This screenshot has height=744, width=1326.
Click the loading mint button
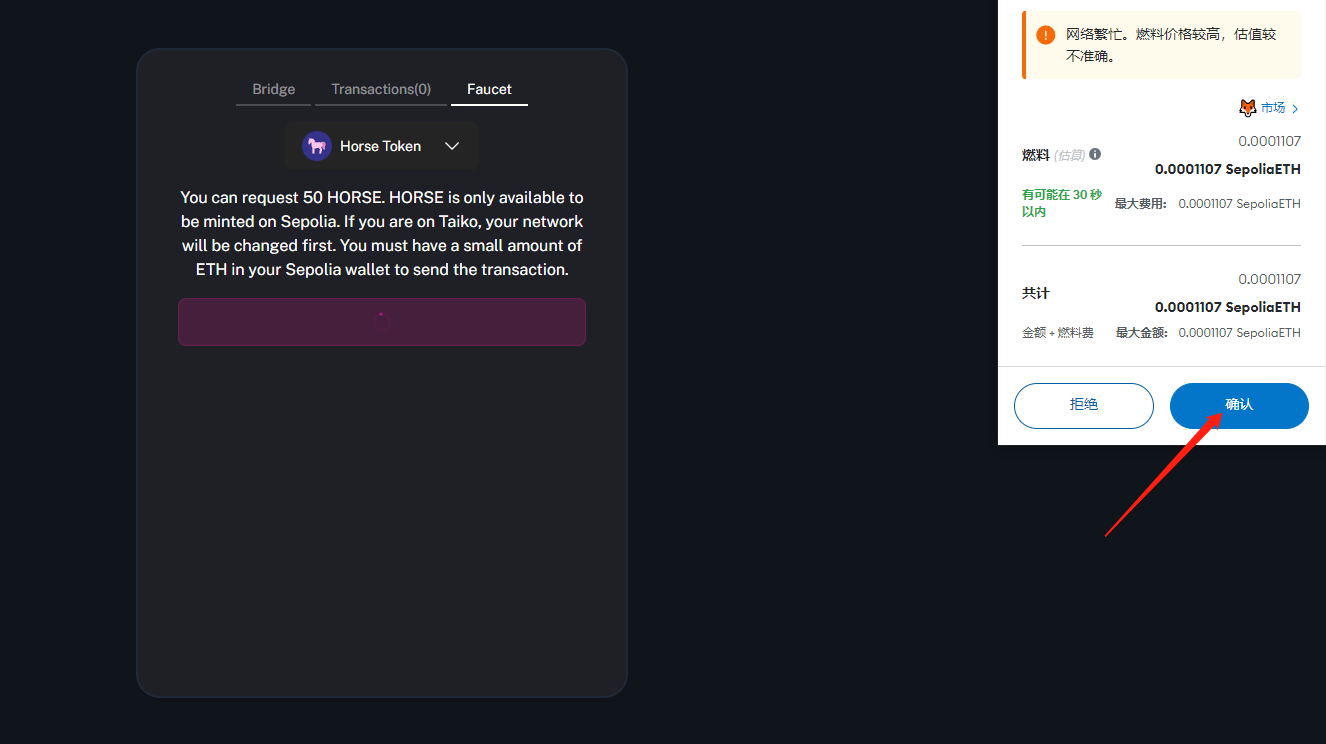pos(382,322)
